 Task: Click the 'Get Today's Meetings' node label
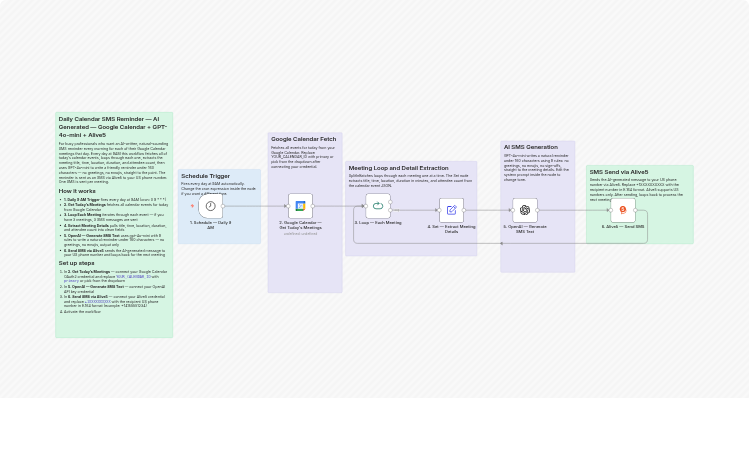pyautogui.click(x=300, y=228)
